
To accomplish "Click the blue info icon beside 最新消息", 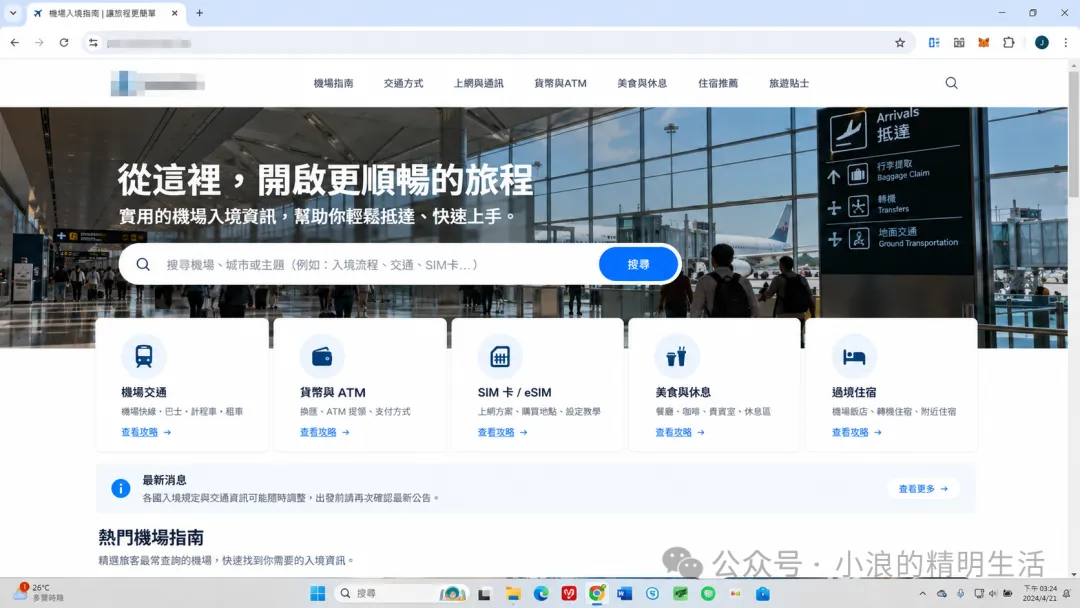I will (121, 488).
